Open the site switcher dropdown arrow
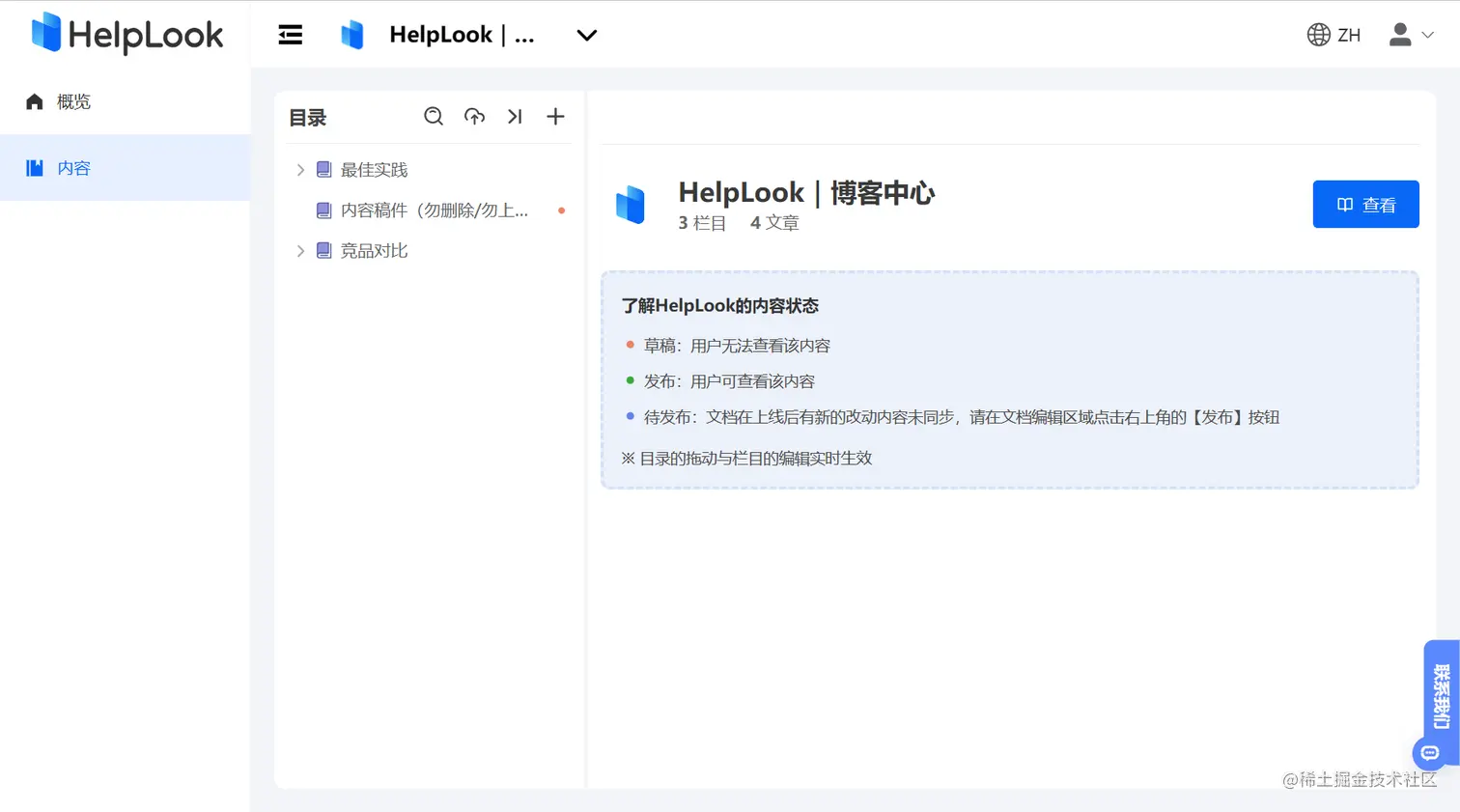Image resolution: width=1460 pixels, height=812 pixels. click(586, 36)
